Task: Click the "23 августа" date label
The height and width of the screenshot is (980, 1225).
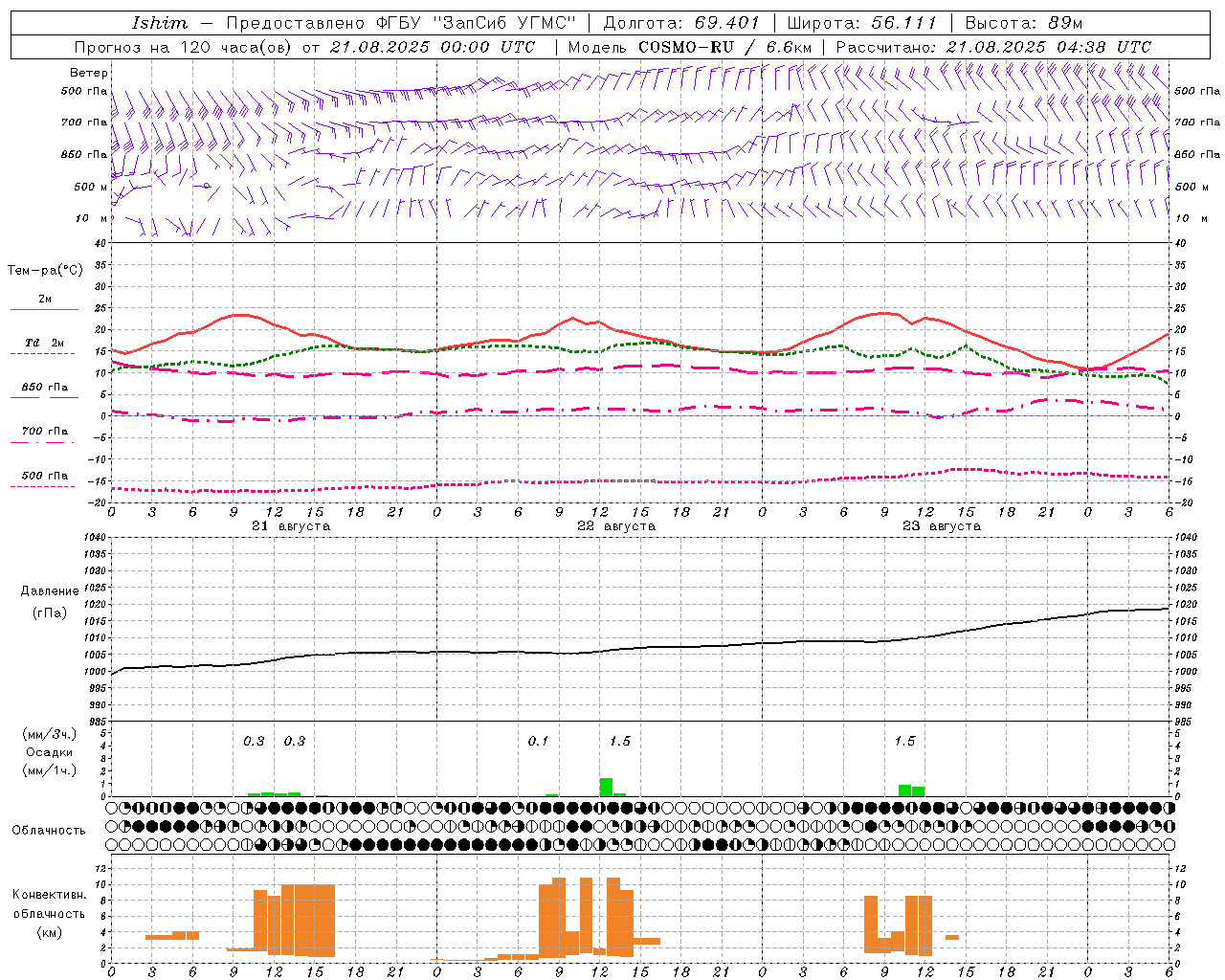Action: coord(942,526)
